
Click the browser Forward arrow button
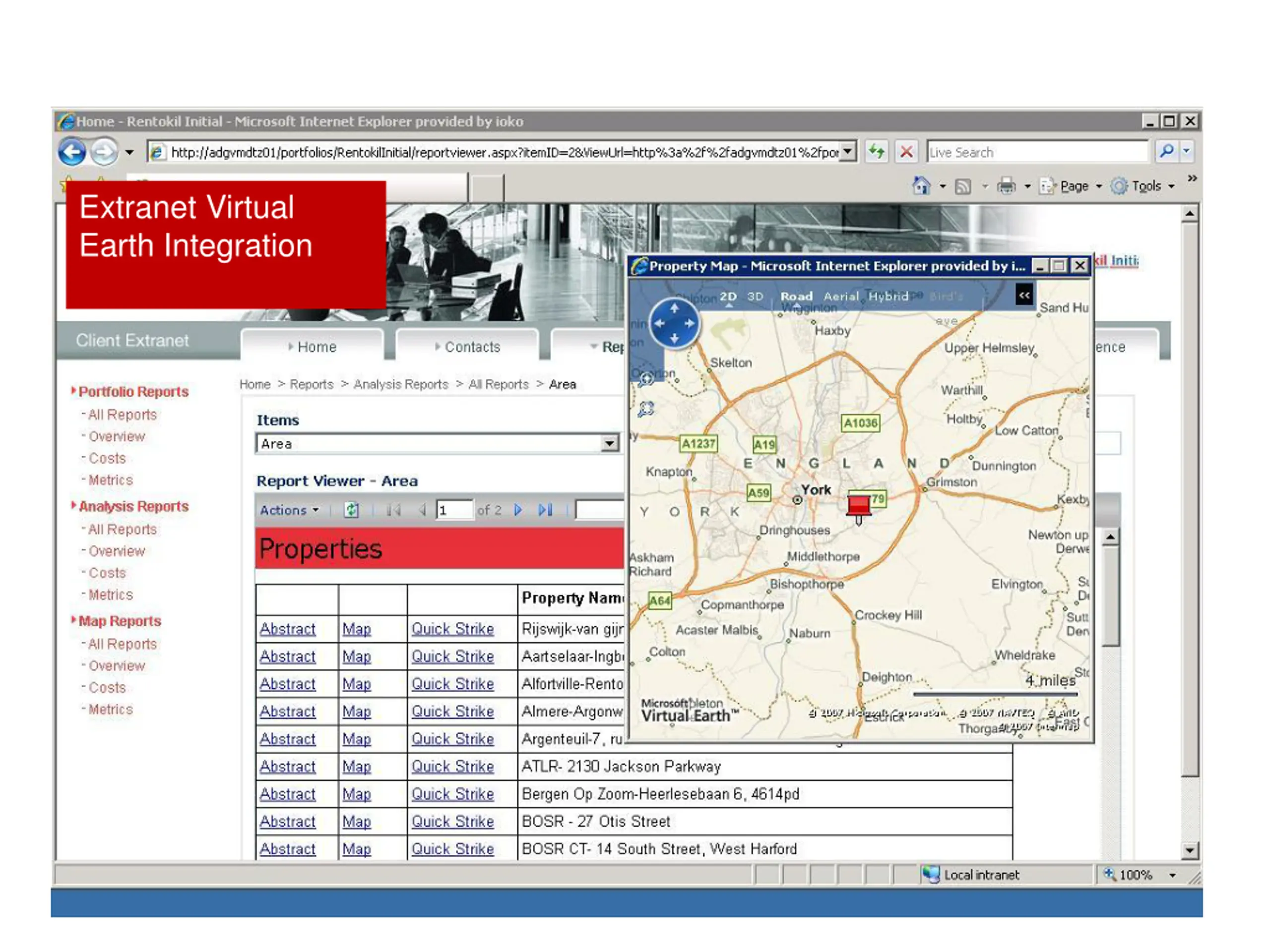click(105, 152)
